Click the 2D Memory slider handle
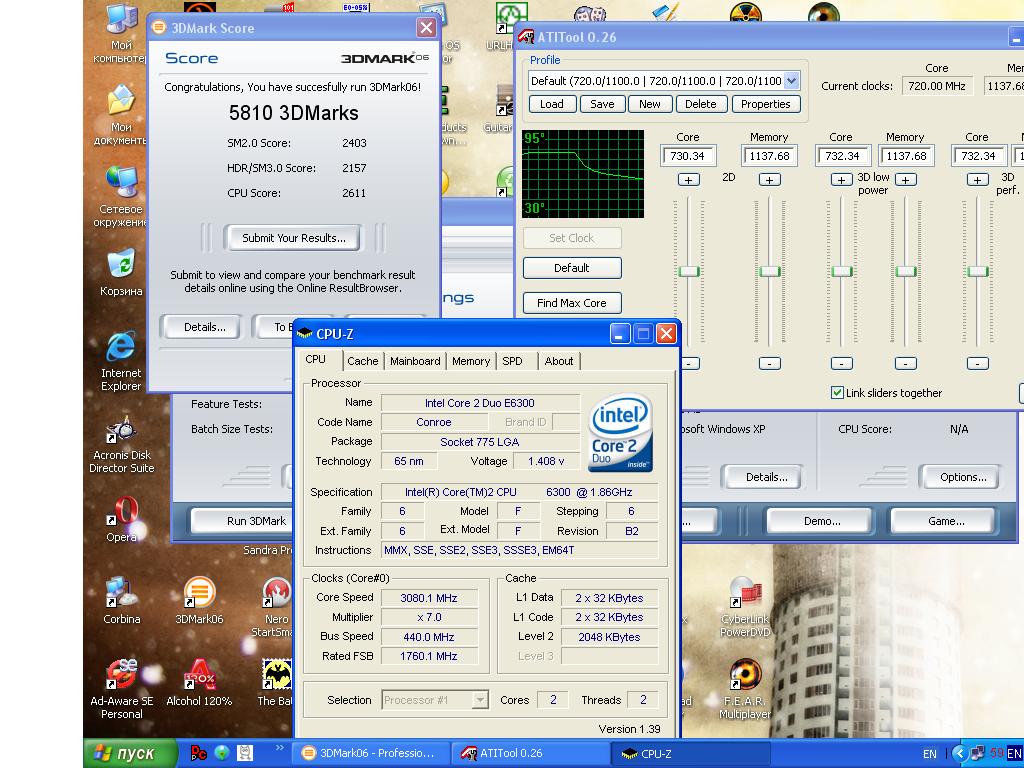 [770, 271]
